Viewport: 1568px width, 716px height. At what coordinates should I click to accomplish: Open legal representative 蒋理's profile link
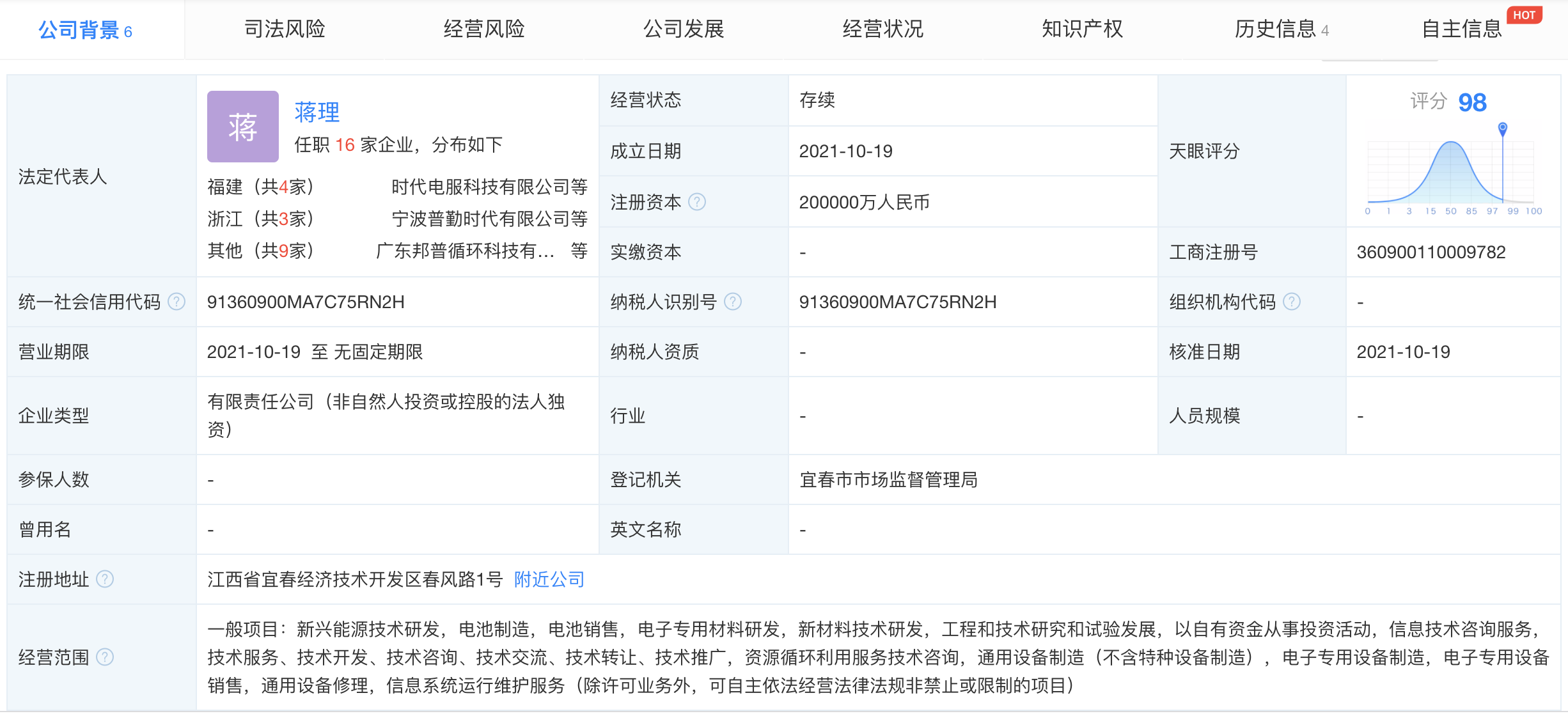(317, 112)
